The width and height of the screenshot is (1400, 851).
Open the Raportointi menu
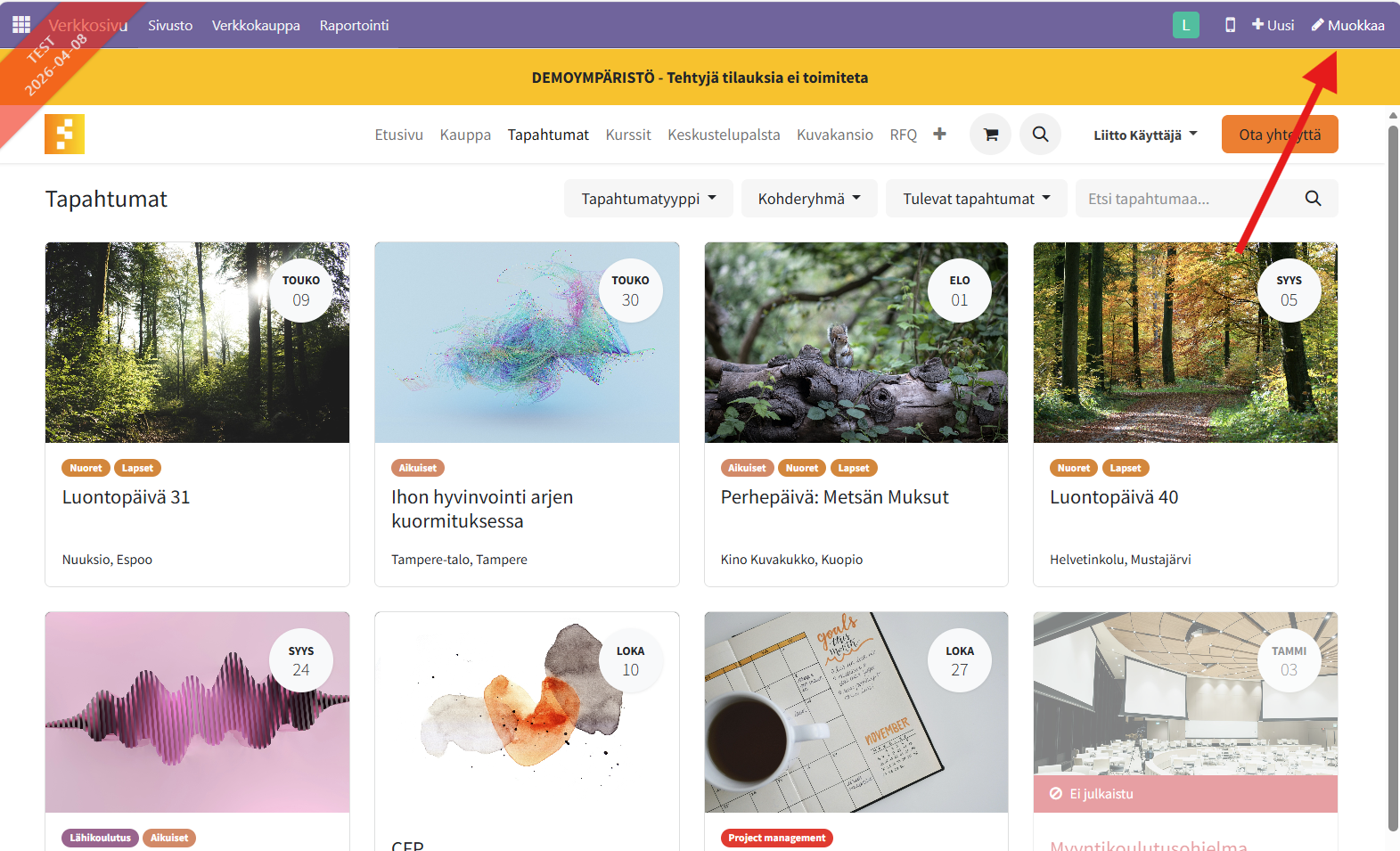pos(354,25)
